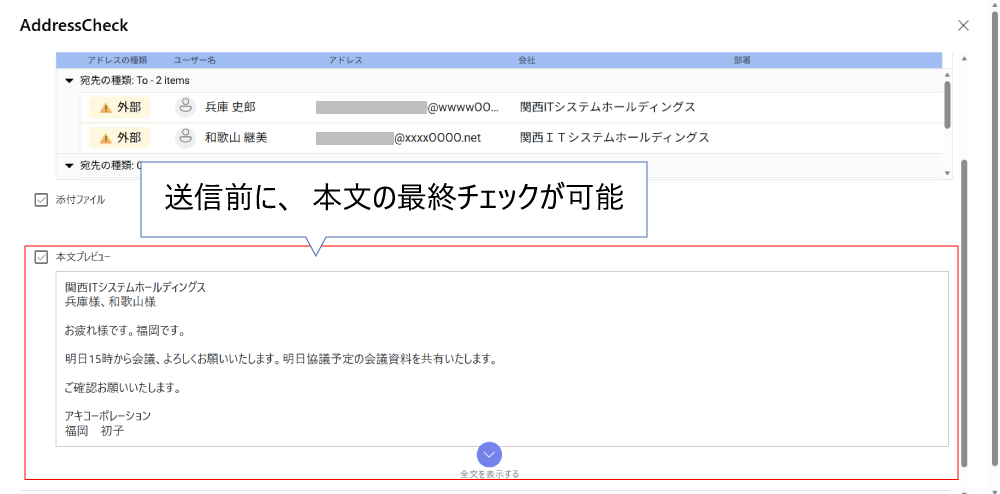Click the 会社 column header
The height and width of the screenshot is (494, 1000).
pos(527,60)
